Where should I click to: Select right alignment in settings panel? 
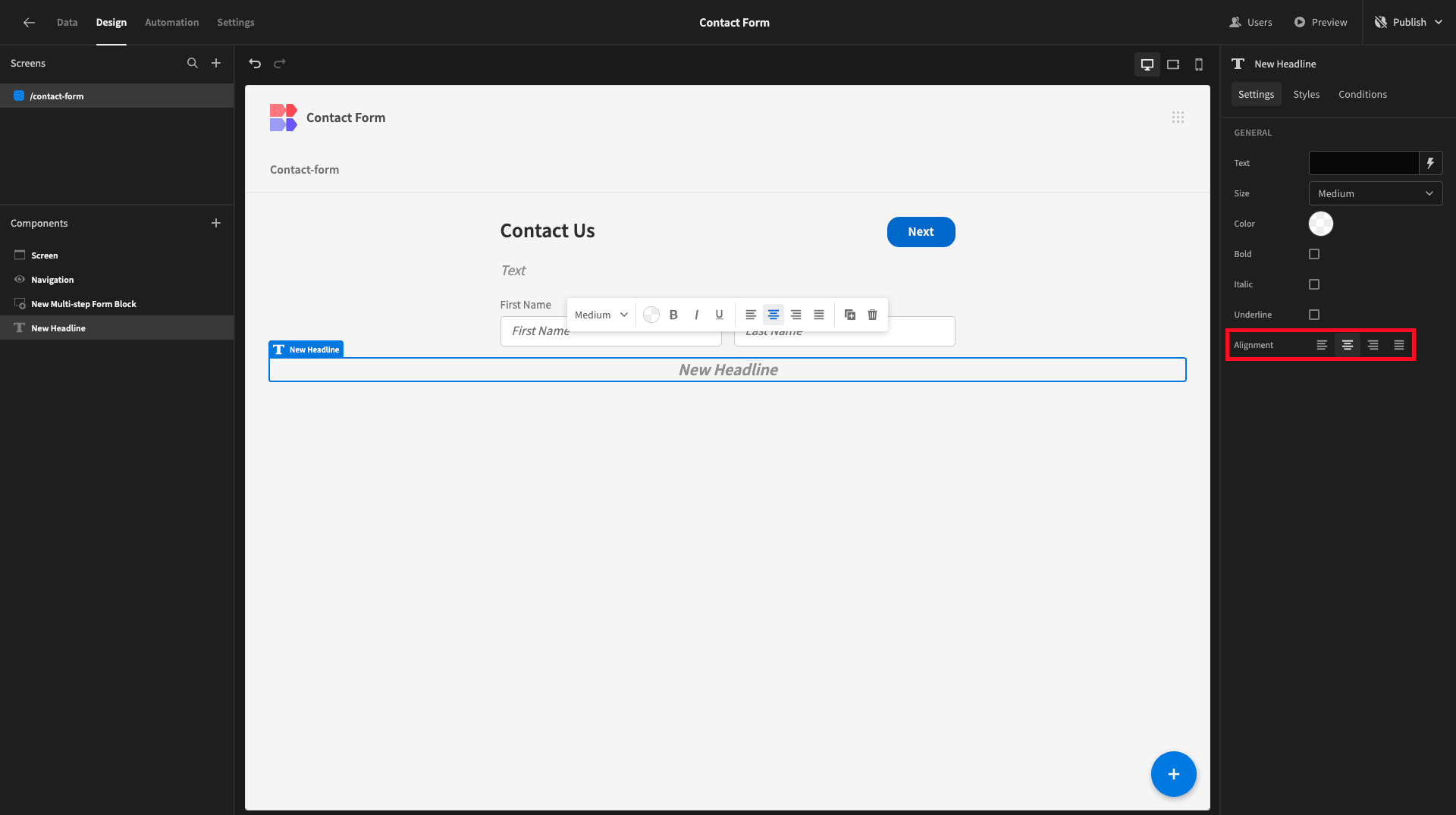pyautogui.click(x=1373, y=345)
